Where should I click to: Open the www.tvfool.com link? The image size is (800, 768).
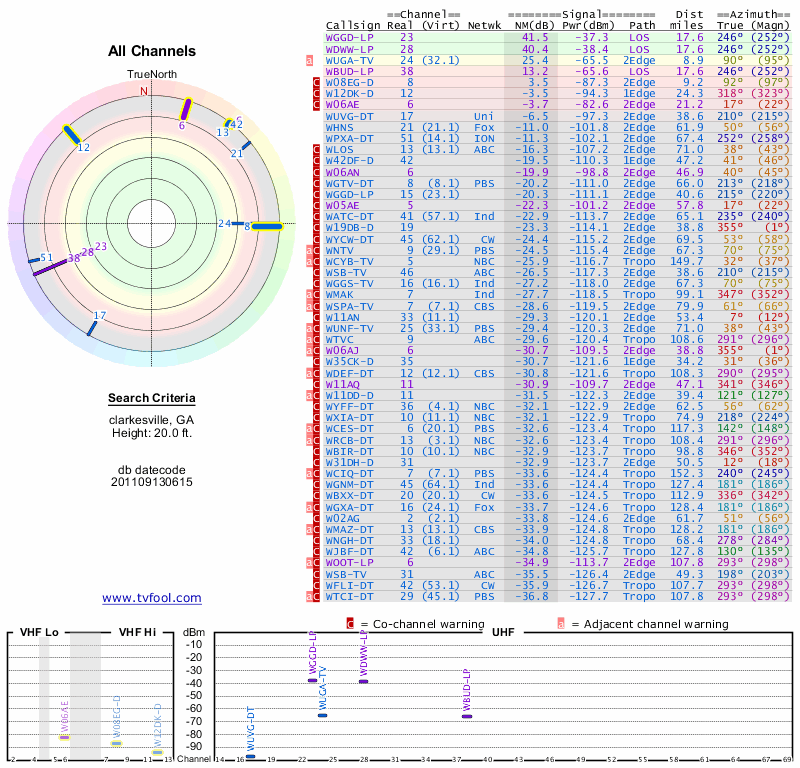152,598
